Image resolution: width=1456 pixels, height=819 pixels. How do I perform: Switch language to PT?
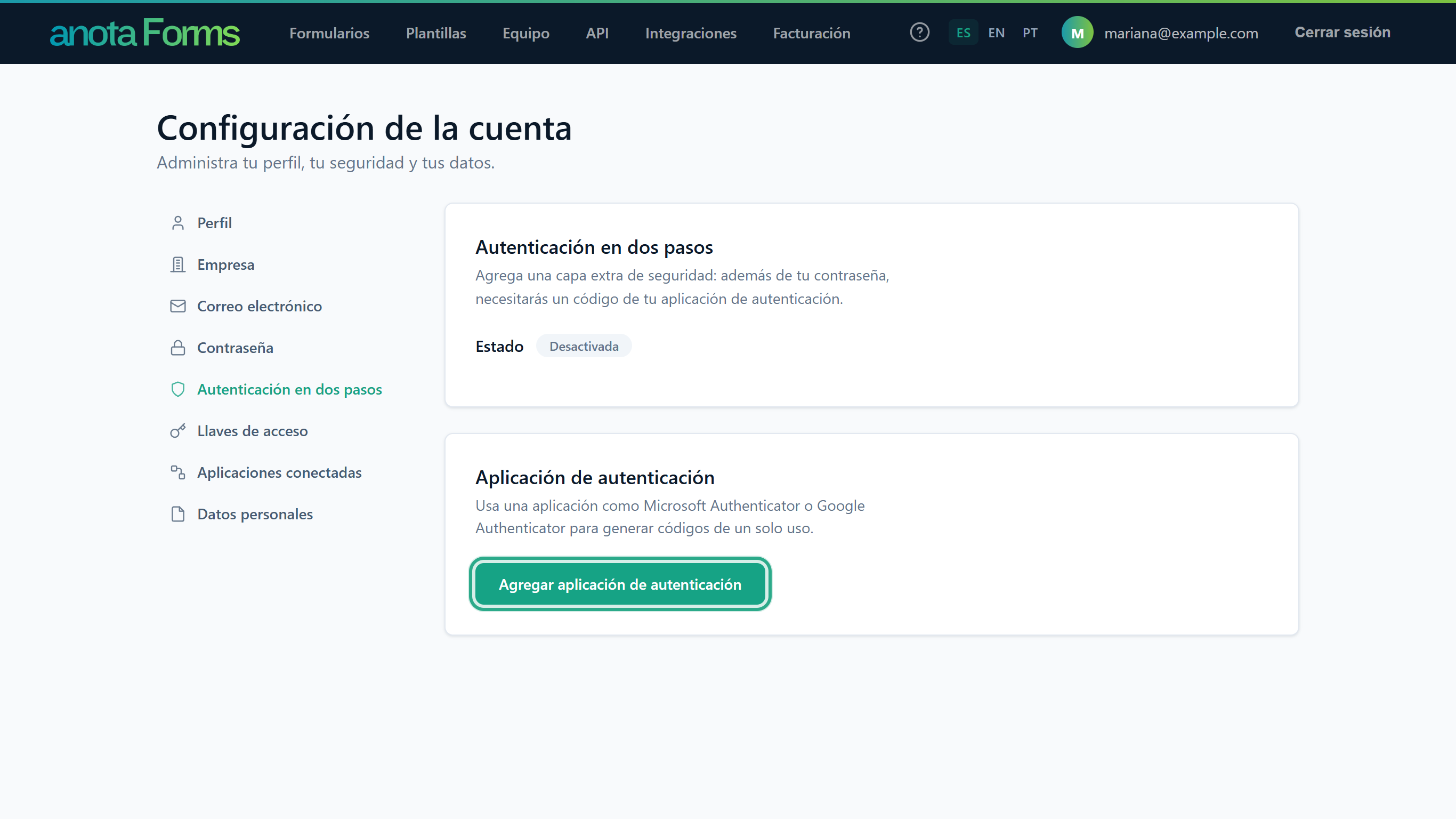pos(1030,33)
